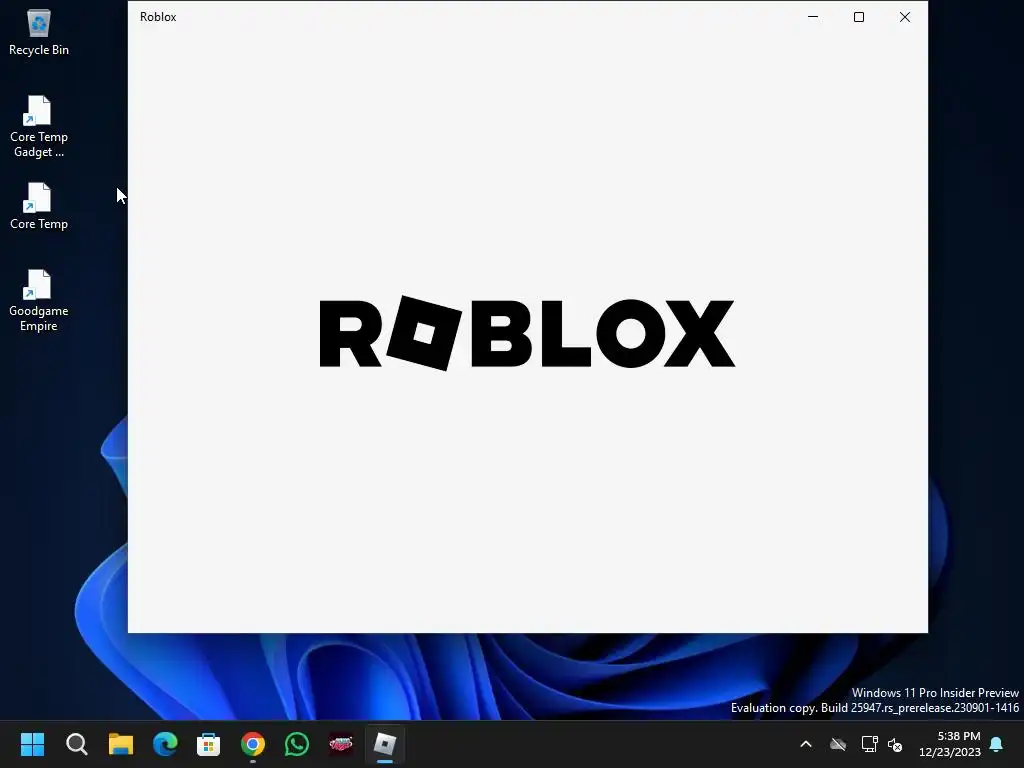1024x768 pixels.
Task: Show hidden system tray icons
Action: click(x=806, y=744)
